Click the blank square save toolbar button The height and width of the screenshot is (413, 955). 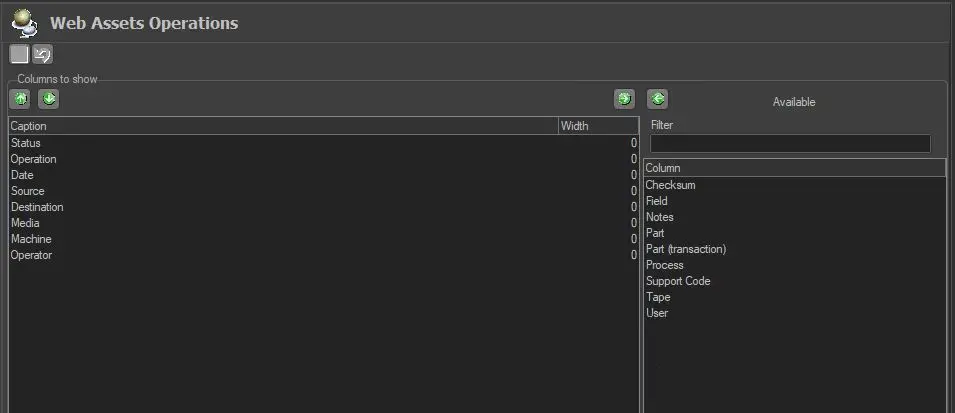19,55
